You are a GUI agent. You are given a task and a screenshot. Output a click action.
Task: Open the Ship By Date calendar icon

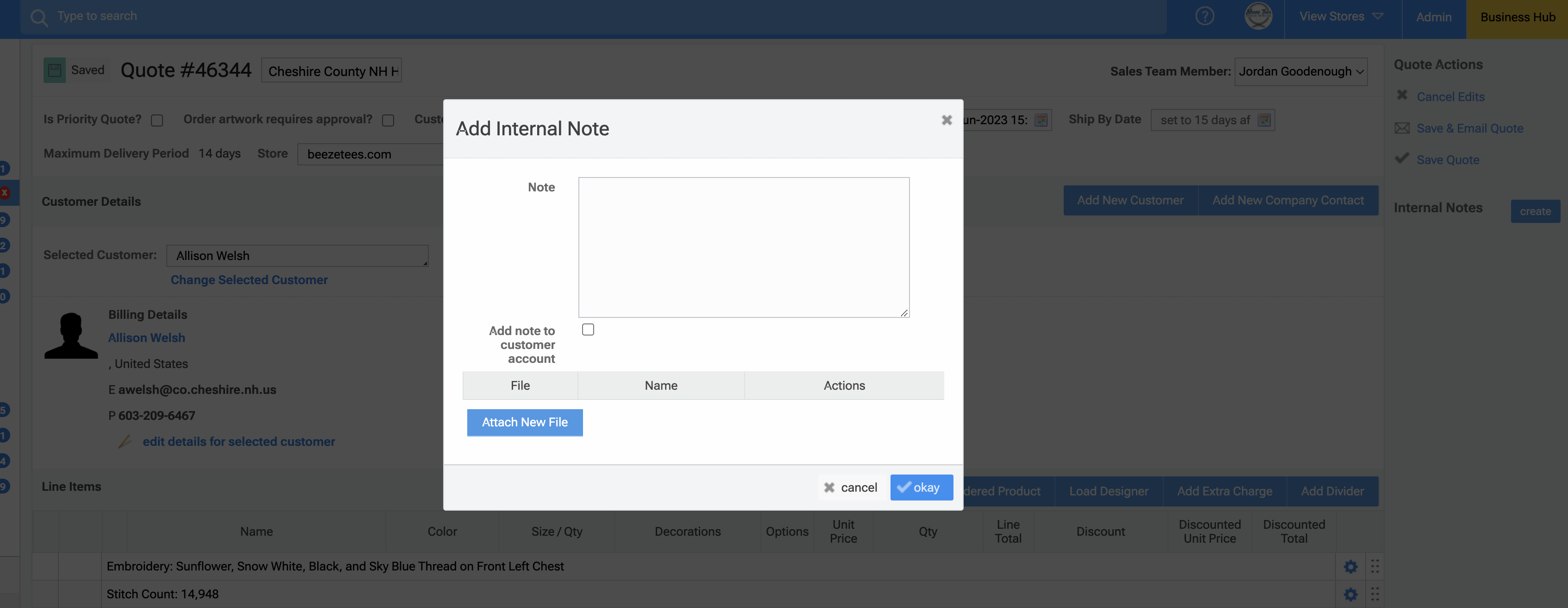click(1264, 120)
